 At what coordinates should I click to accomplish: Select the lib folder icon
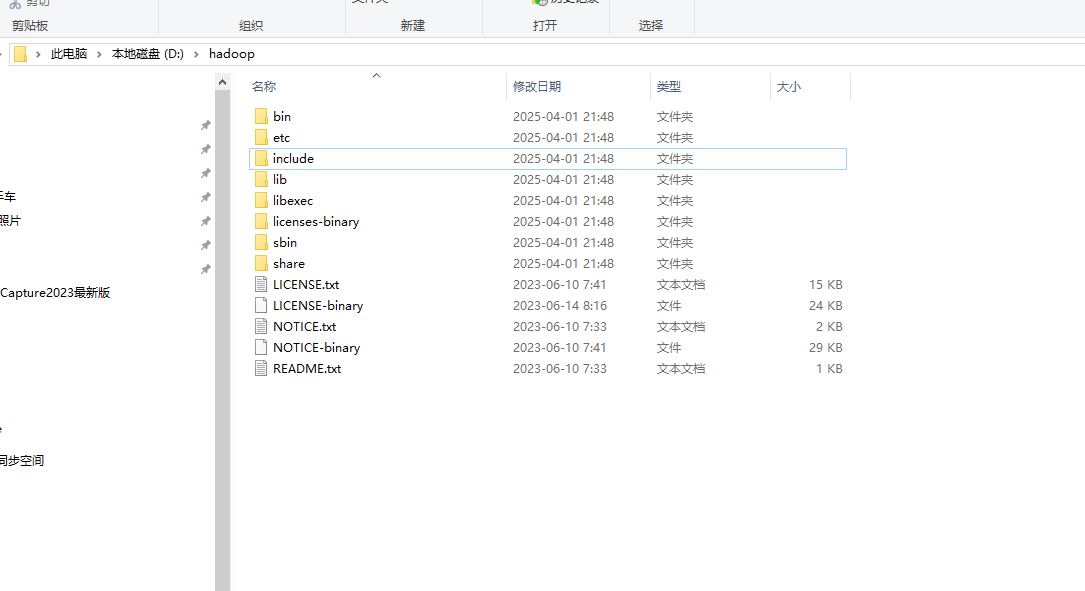[x=261, y=179]
